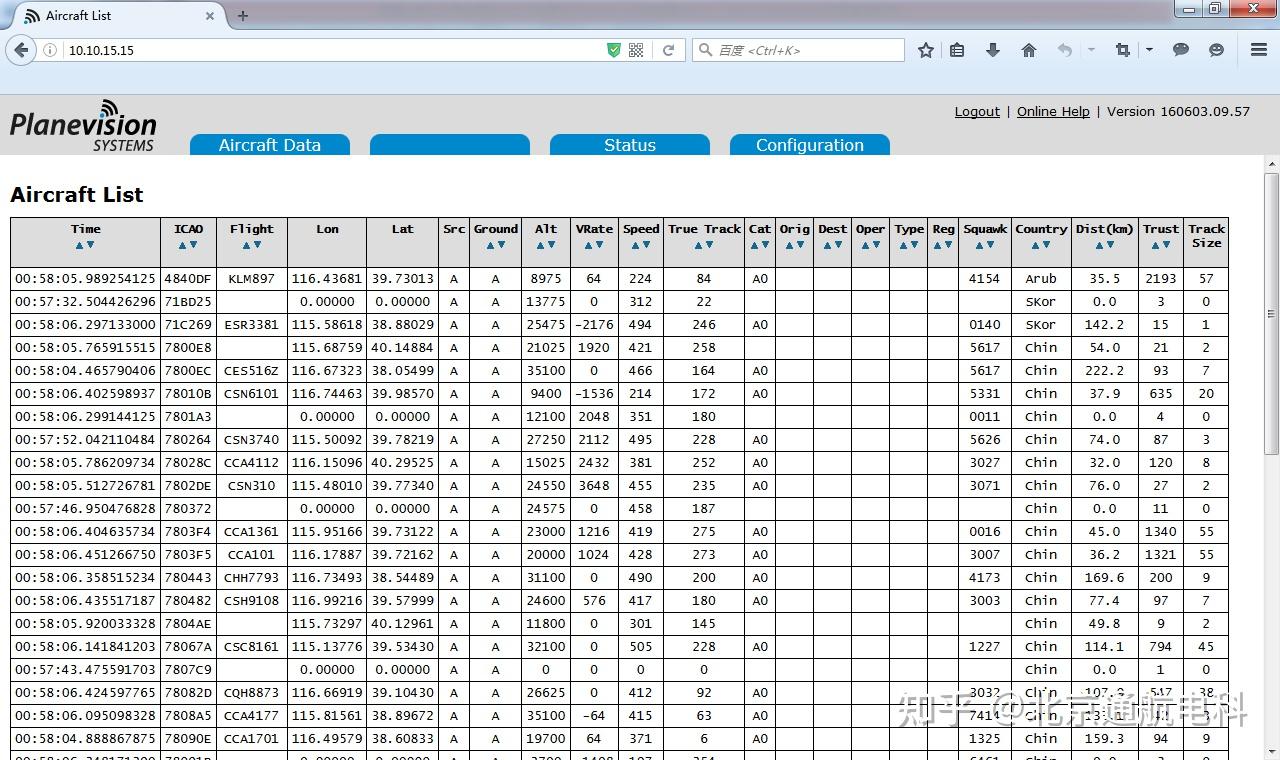Screen dimensions: 1280x760
Task: Go to browser home page icon
Action: pyautogui.click(x=1028, y=50)
